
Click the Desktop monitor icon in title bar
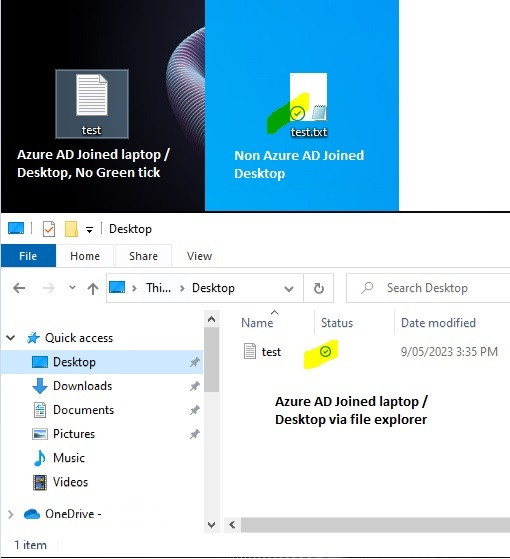16,229
